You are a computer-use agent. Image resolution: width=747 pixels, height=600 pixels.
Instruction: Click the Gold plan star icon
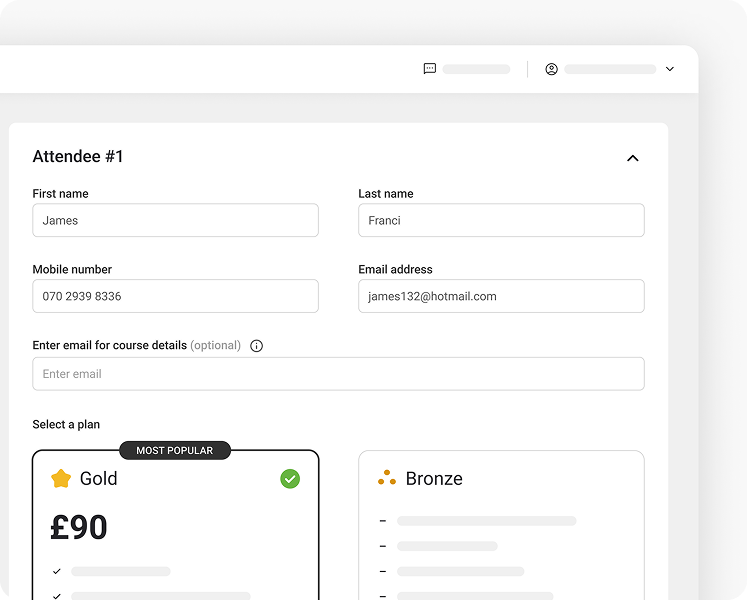tap(61, 479)
